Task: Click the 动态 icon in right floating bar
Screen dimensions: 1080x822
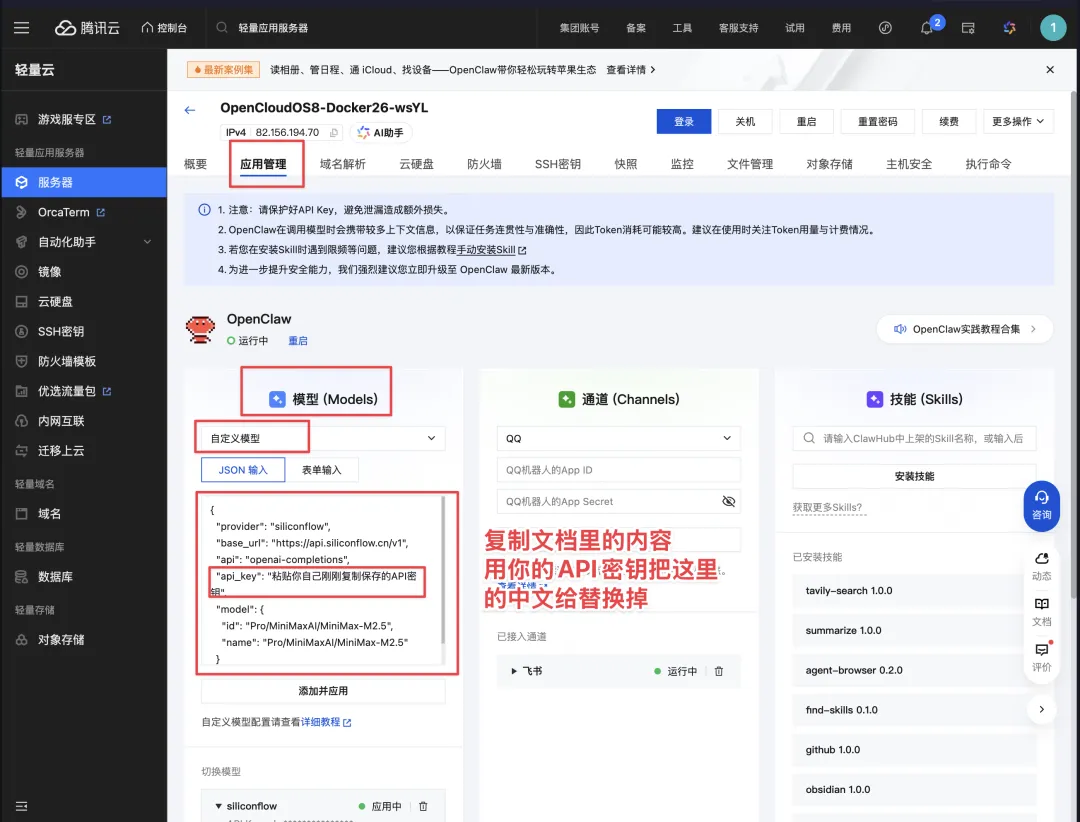Action: click(1041, 566)
